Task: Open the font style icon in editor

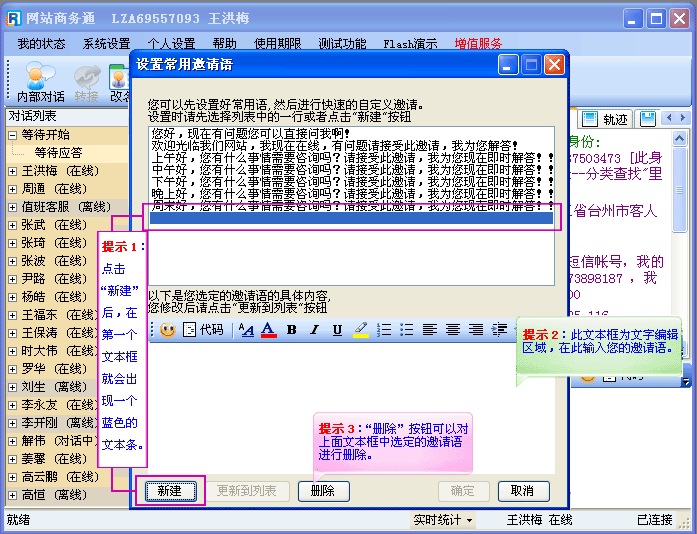Action: [x=246, y=329]
